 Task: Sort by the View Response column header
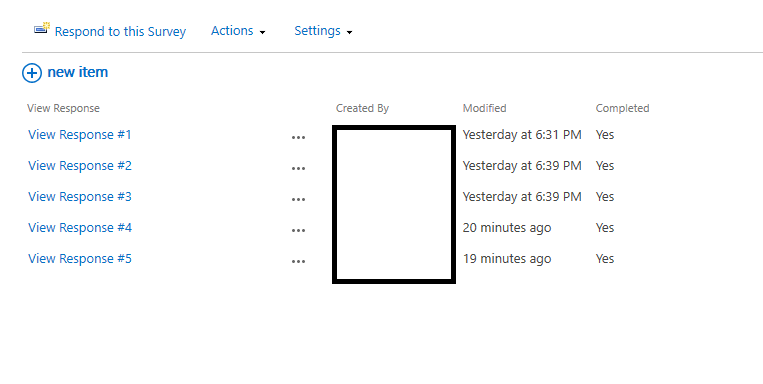63,108
